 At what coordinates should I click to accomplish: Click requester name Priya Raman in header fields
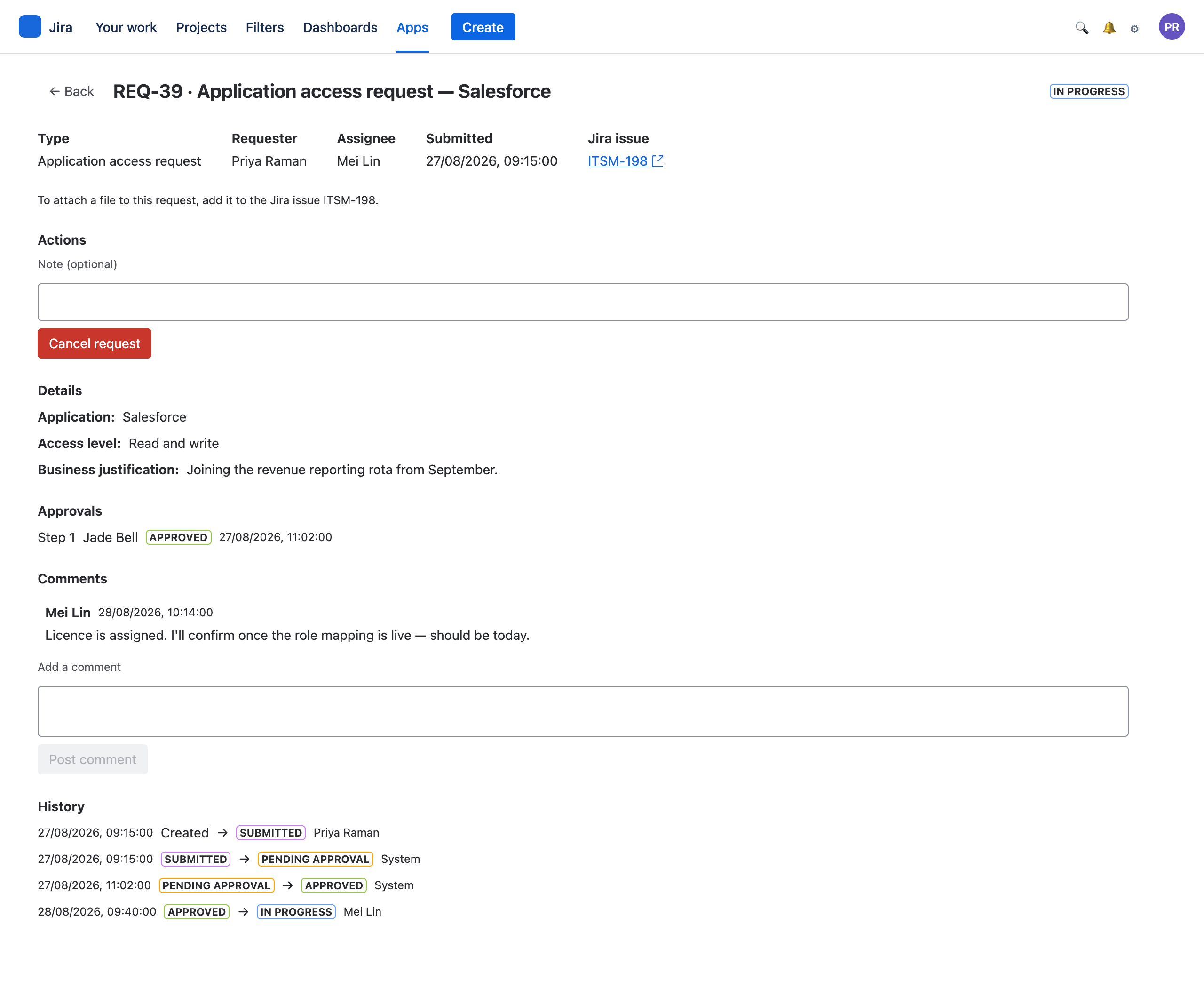[269, 161]
